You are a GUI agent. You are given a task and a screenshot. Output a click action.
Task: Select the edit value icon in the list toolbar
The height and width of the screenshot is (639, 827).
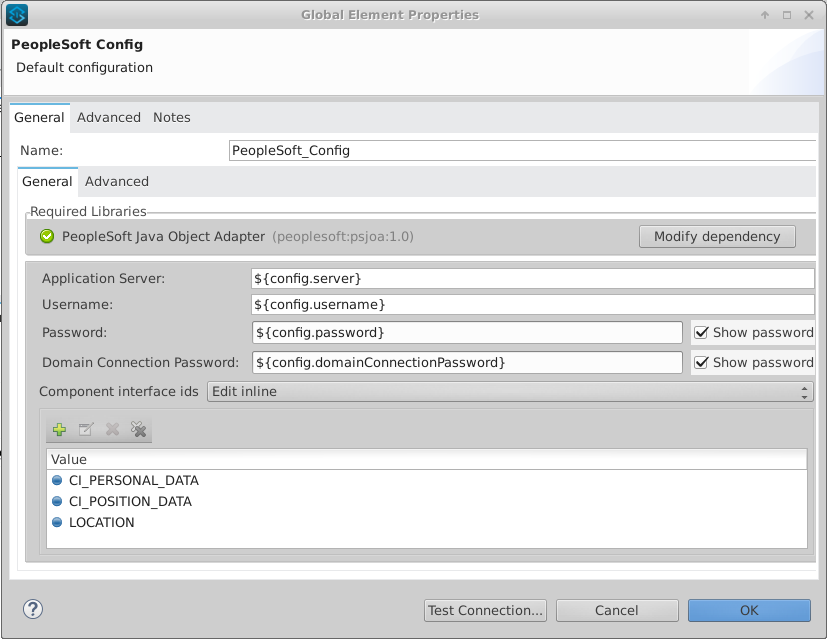[x=85, y=429]
